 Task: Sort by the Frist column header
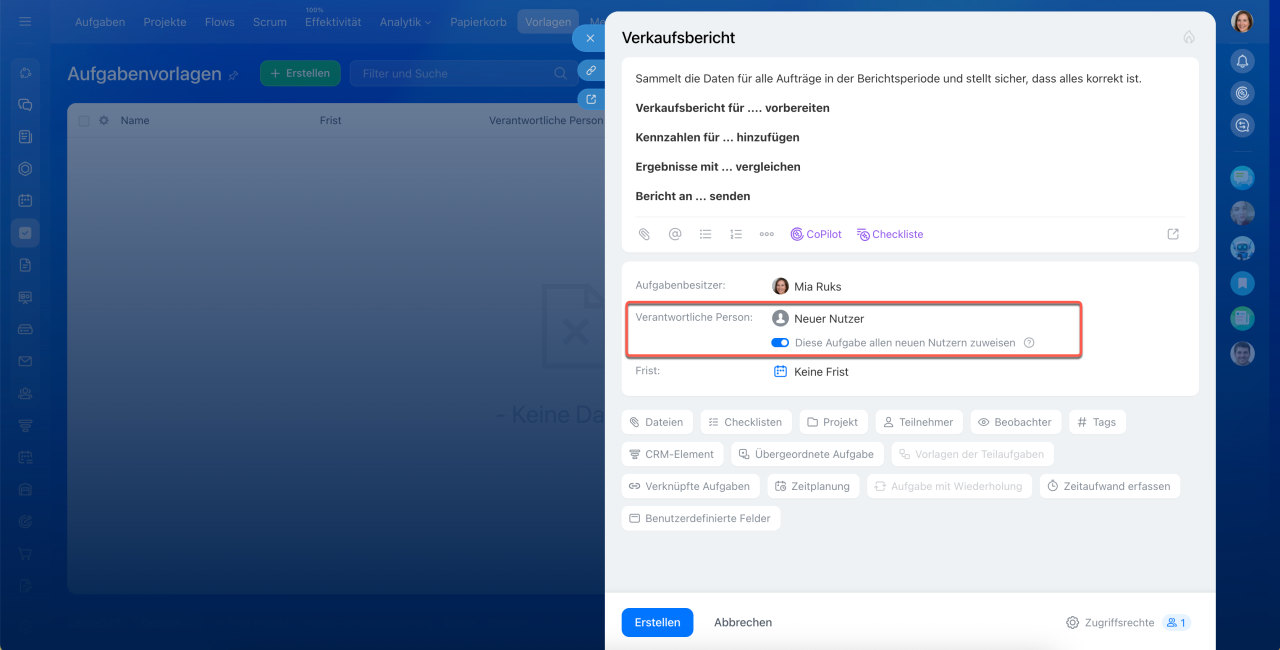point(330,120)
